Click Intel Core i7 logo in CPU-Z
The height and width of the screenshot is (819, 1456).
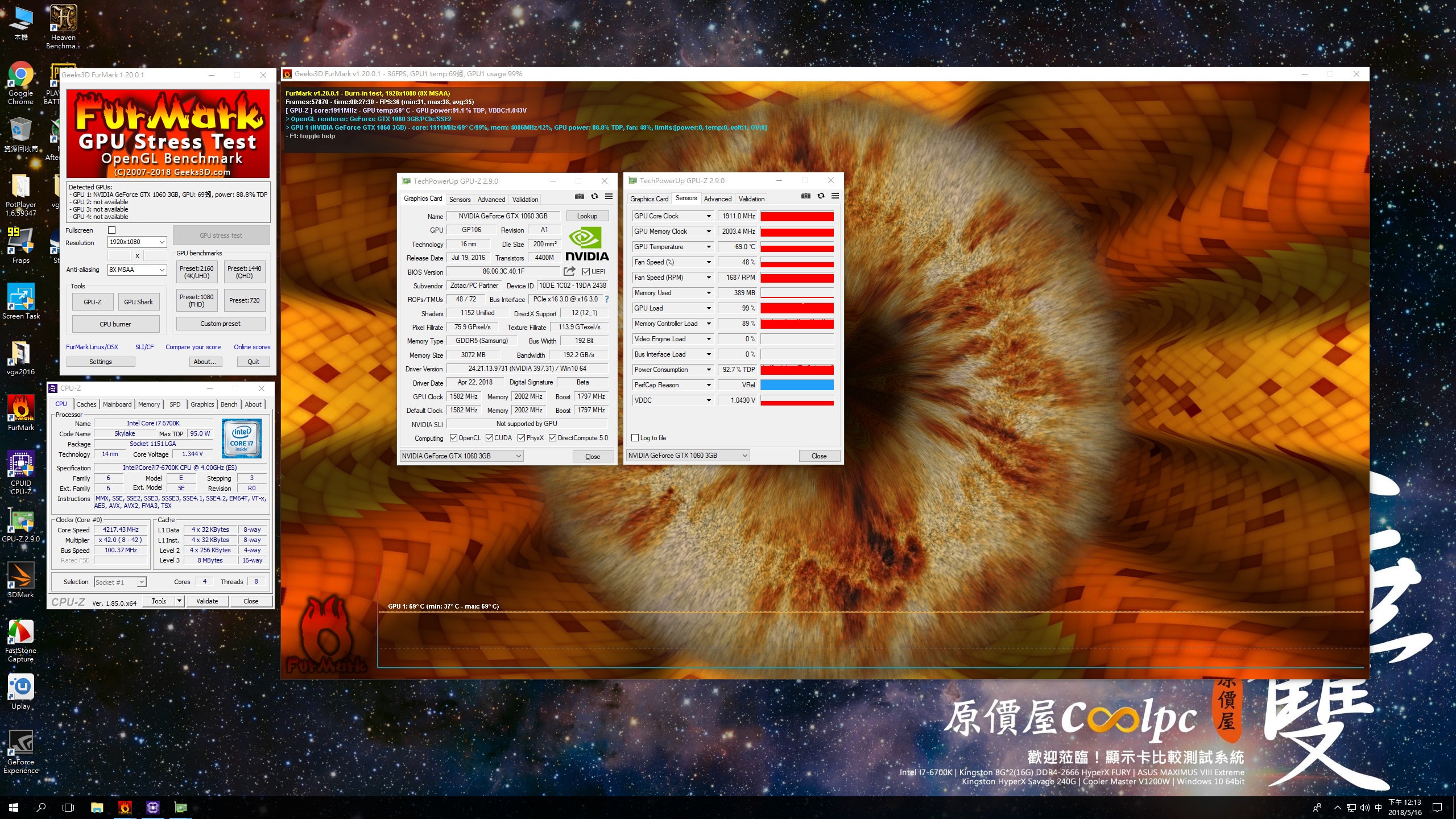coord(242,439)
